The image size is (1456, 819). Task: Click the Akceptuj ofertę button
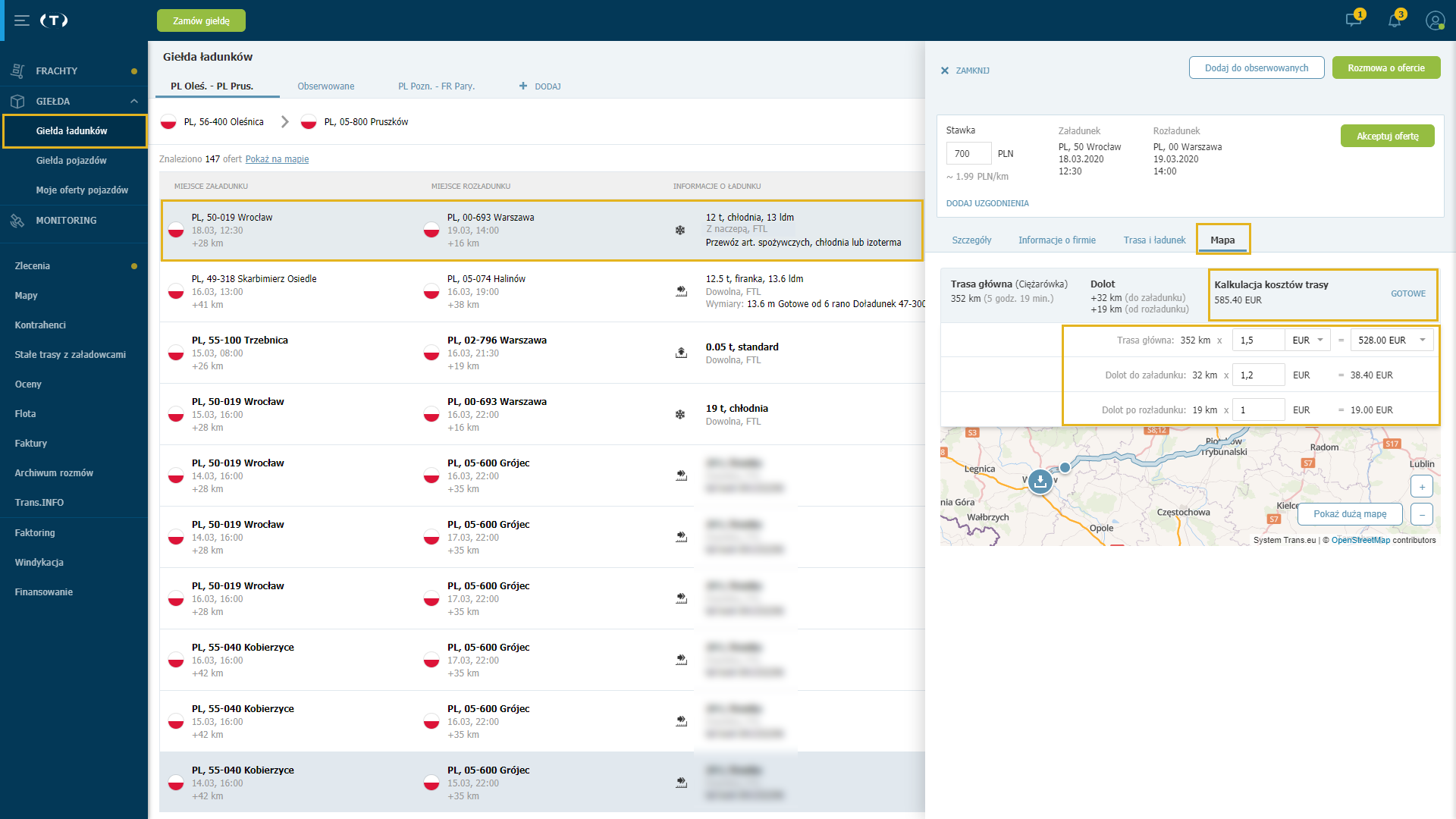click(1388, 136)
